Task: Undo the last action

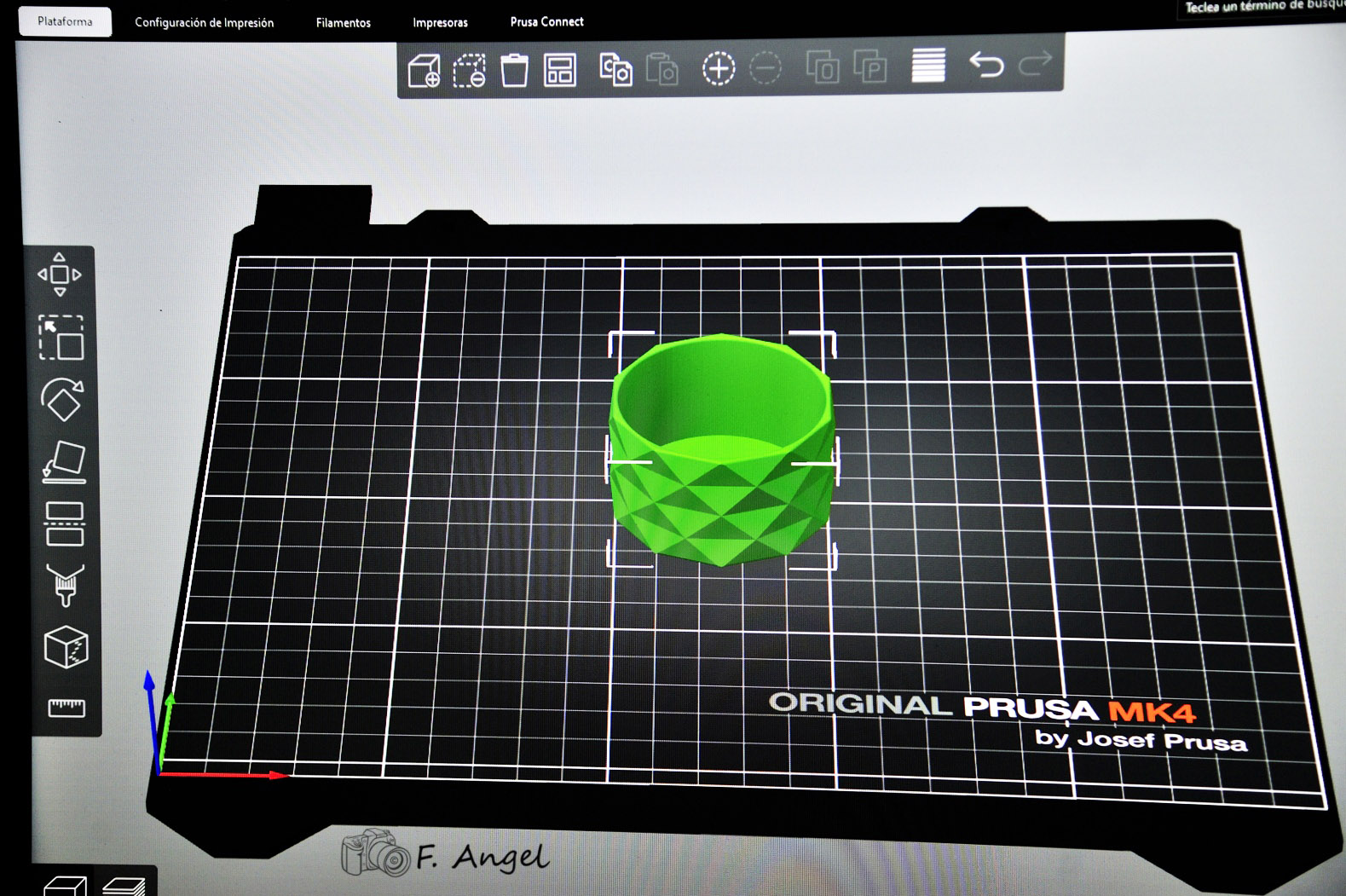Action: pyautogui.click(x=986, y=64)
